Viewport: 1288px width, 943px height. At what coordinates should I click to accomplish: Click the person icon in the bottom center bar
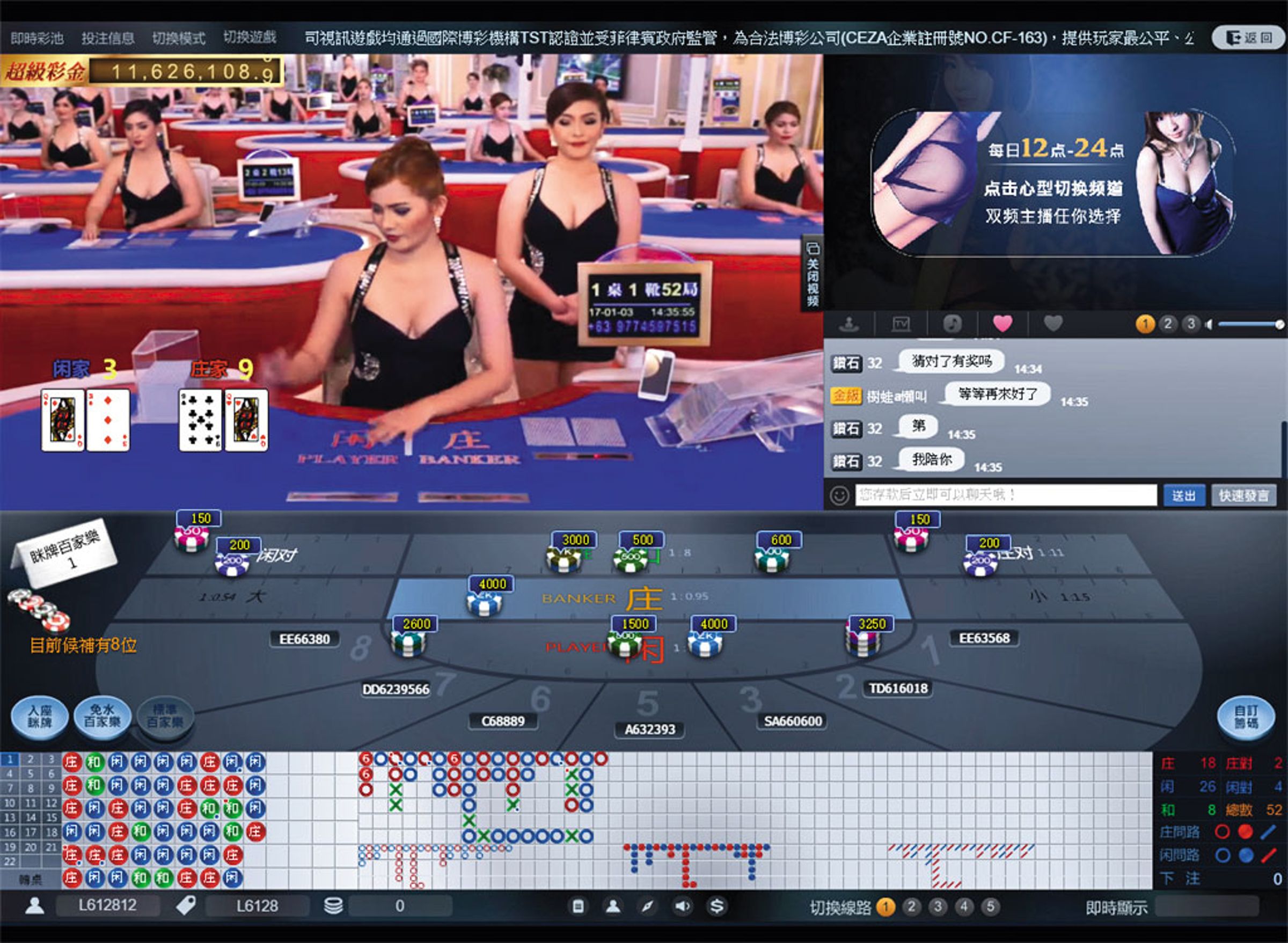point(613,907)
